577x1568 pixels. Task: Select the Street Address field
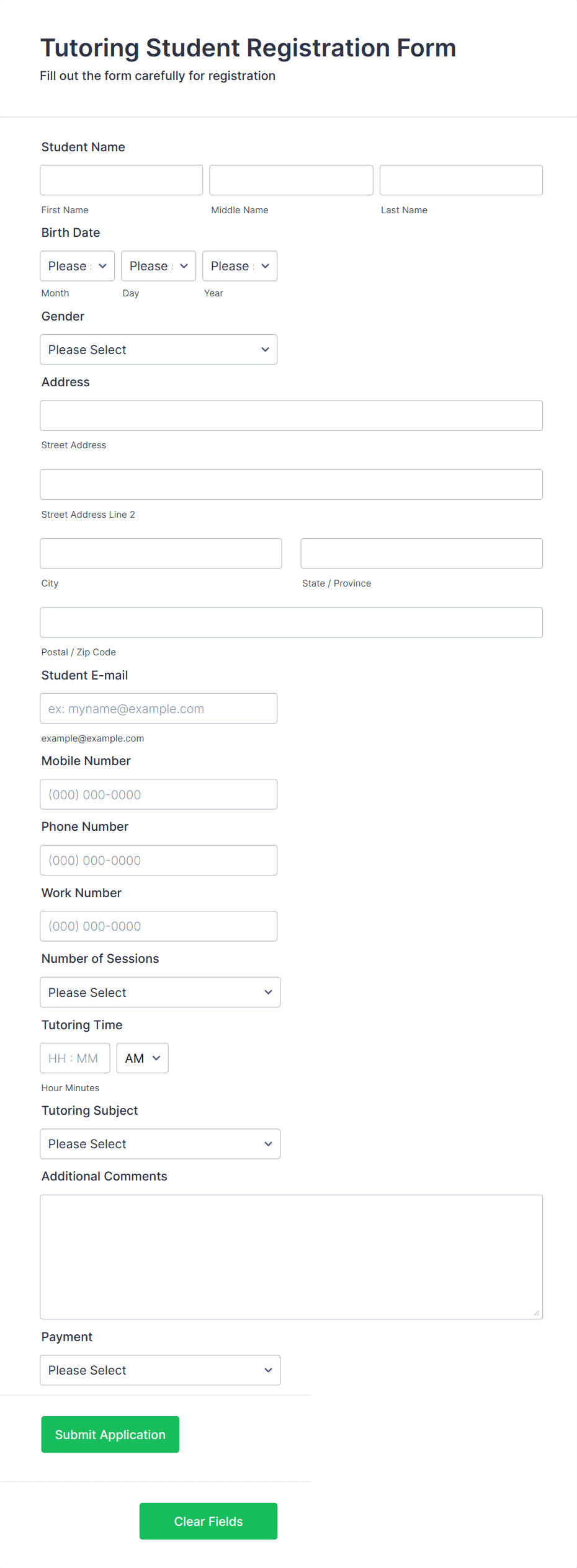[x=291, y=415]
